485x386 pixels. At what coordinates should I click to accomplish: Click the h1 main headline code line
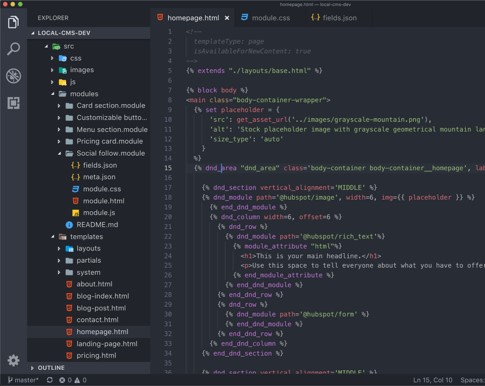click(x=311, y=256)
